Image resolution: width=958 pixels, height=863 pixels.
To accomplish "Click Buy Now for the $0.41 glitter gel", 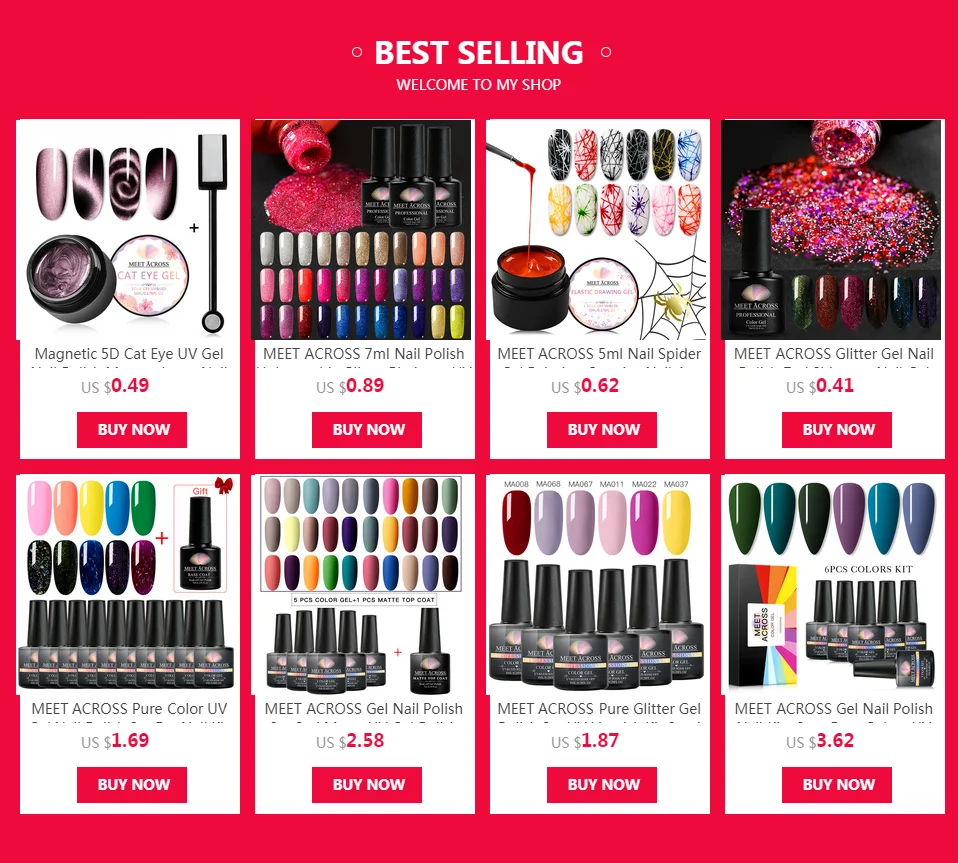I will click(x=837, y=430).
